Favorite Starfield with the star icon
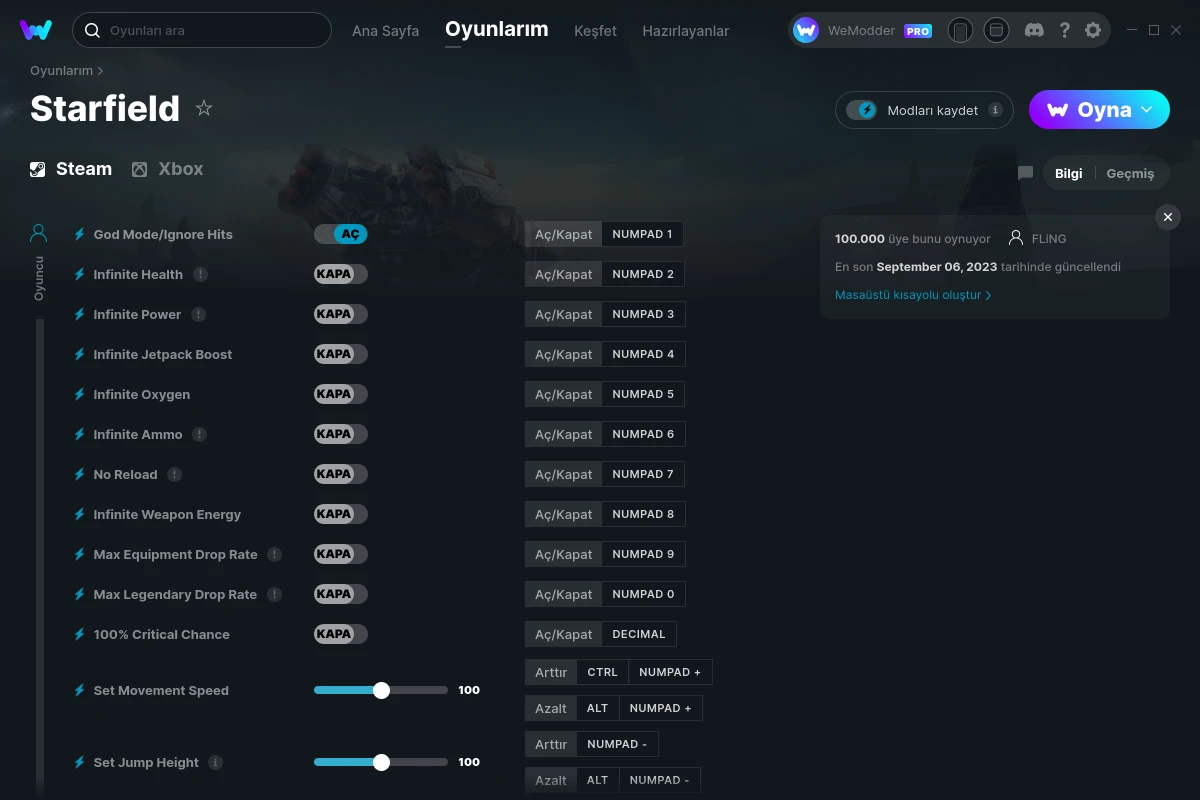Viewport: 1200px width, 800px height. pyautogui.click(x=204, y=108)
